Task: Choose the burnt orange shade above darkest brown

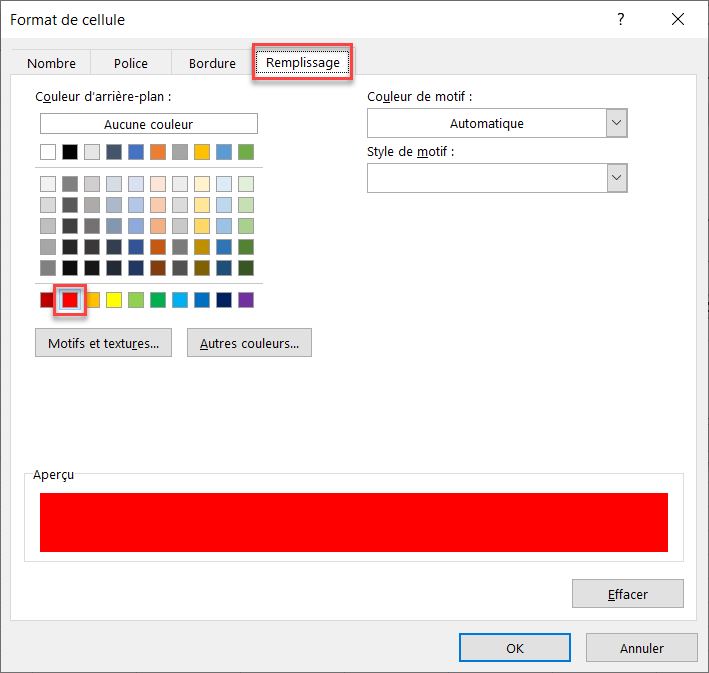Action: [x=158, y=247]
